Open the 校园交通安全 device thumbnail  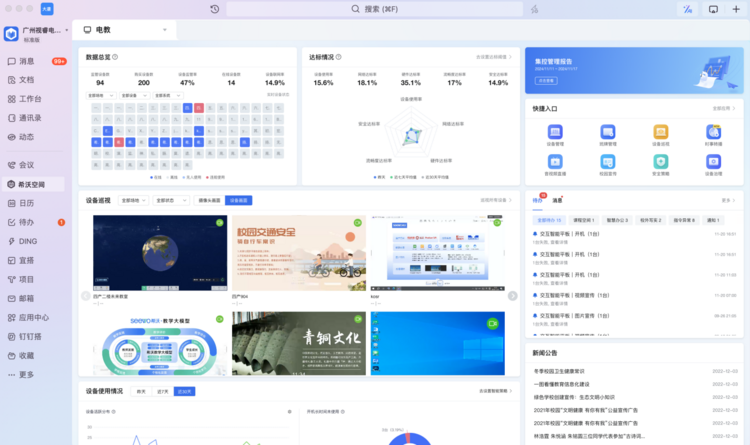pyautogui.click(x=299, y=253)
